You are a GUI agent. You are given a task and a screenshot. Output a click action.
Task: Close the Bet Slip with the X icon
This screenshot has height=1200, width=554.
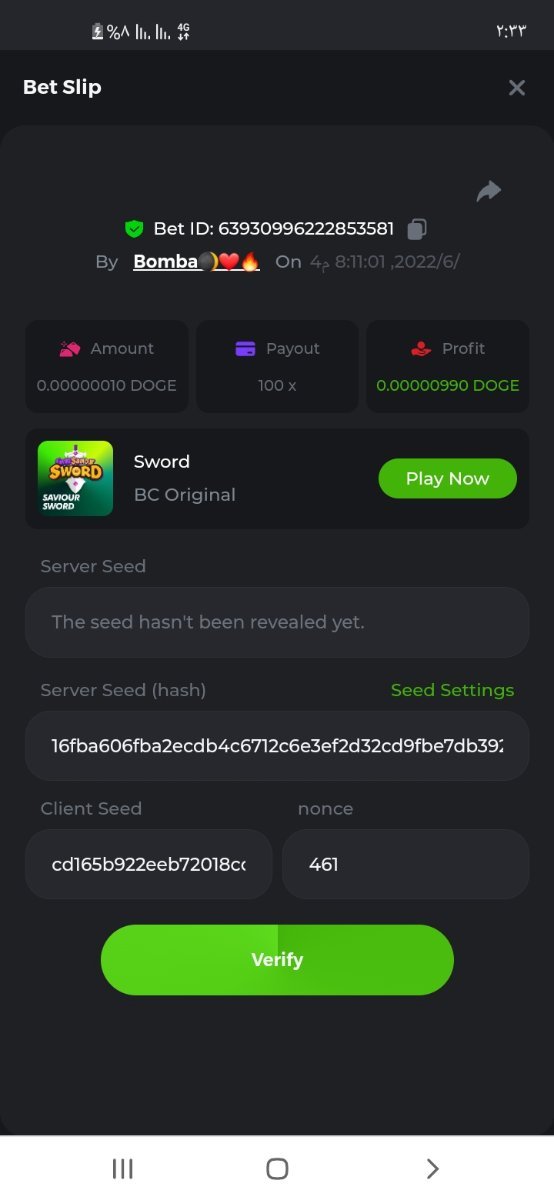(517, 88)
